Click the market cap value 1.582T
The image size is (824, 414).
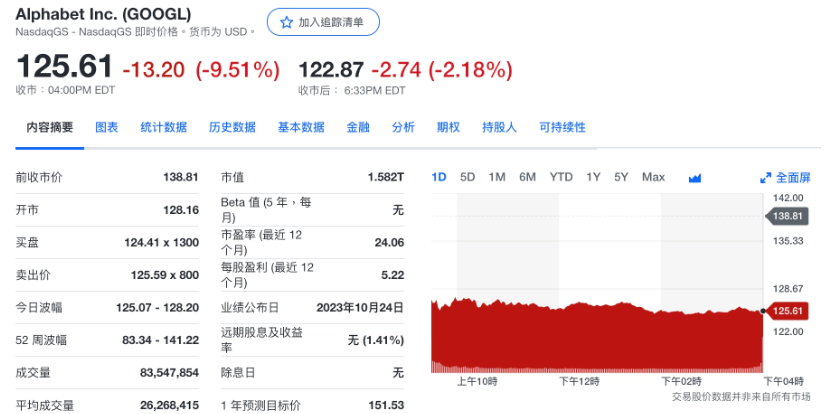pyautogui.click(x=386, y=177)
